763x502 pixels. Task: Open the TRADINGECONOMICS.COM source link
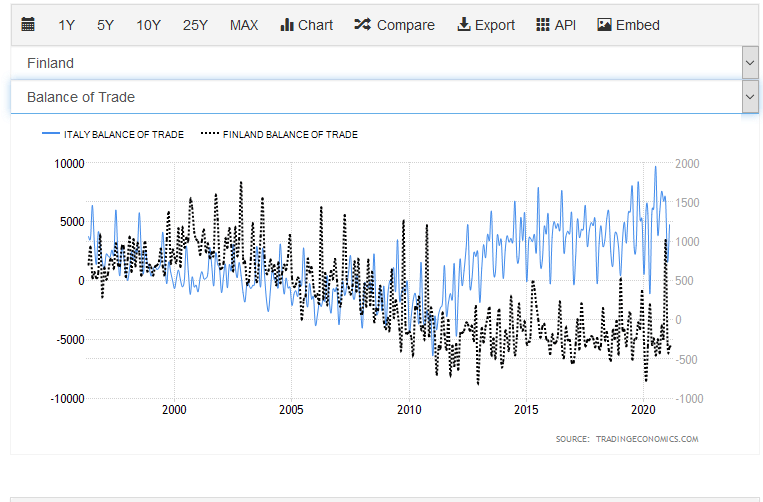647,438
